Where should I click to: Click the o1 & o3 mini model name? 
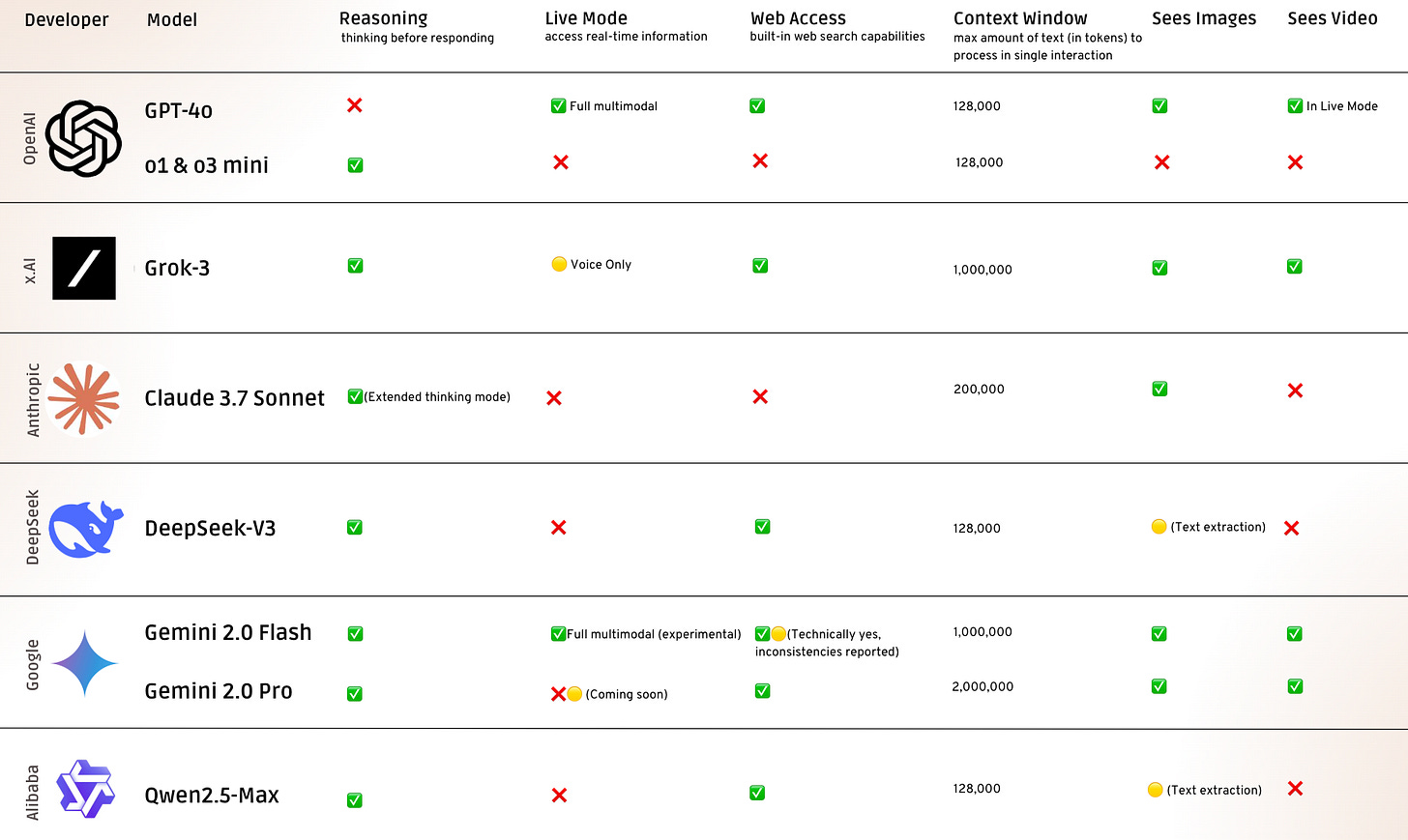point(207,165)
